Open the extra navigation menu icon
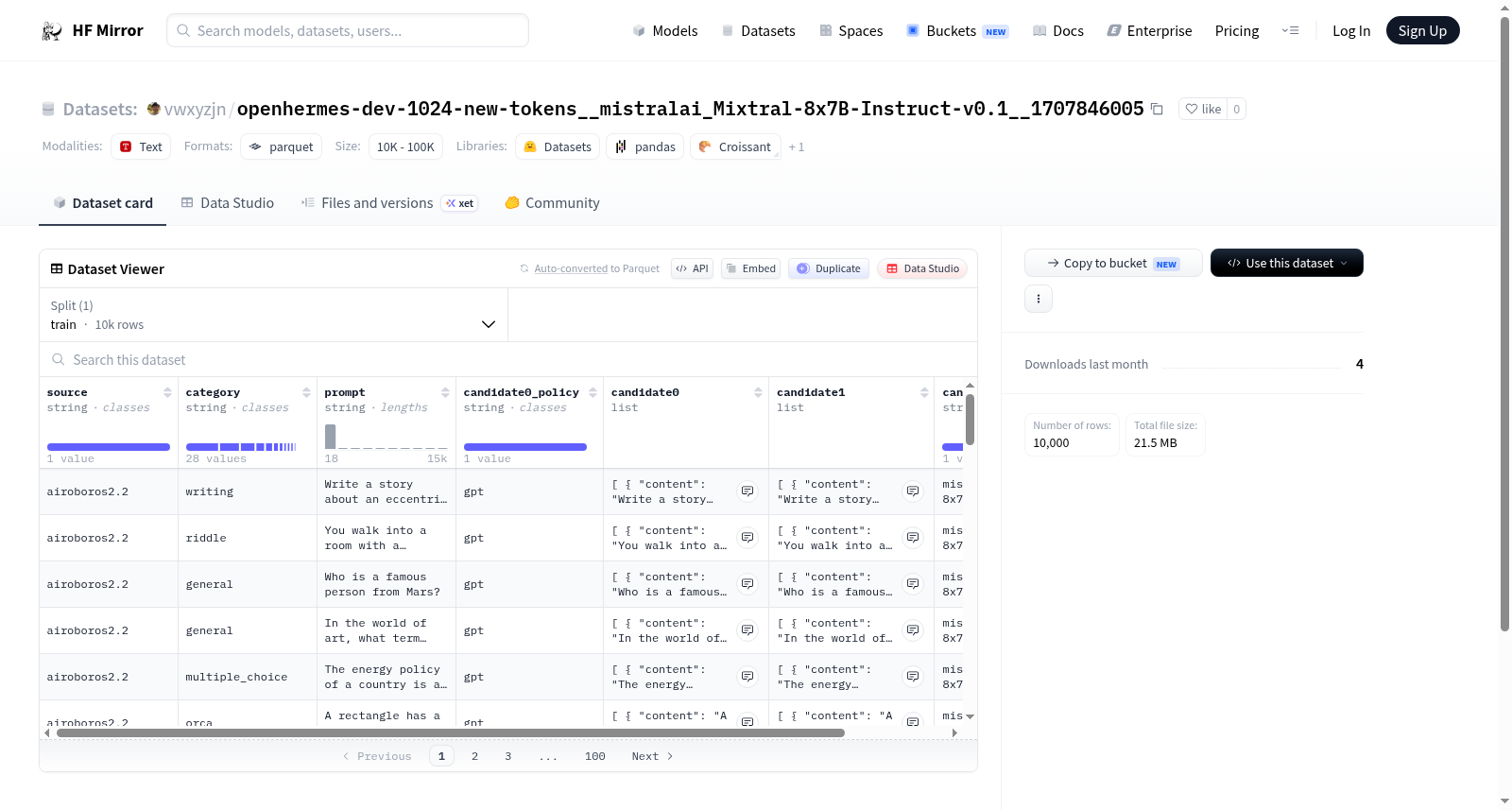 pyautogui.click(x=1290, y=30)
